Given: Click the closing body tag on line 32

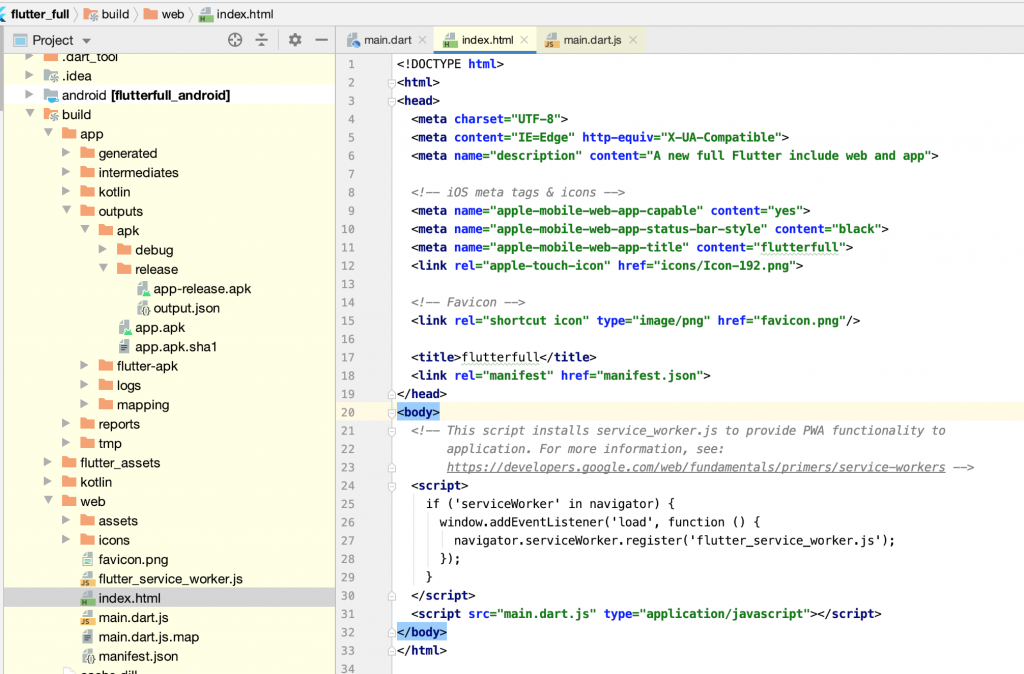Looking at the screenshot, I should click(421, 632).
